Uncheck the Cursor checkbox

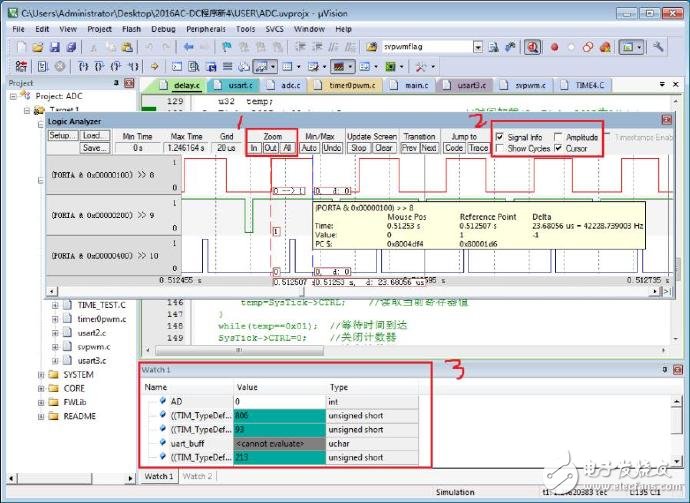[x=558, y=148]
